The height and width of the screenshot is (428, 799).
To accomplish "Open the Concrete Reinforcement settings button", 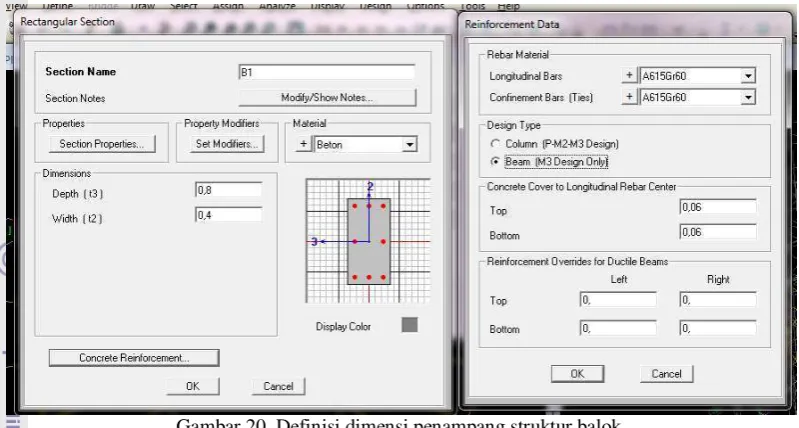I will click(x=134, y=358).
